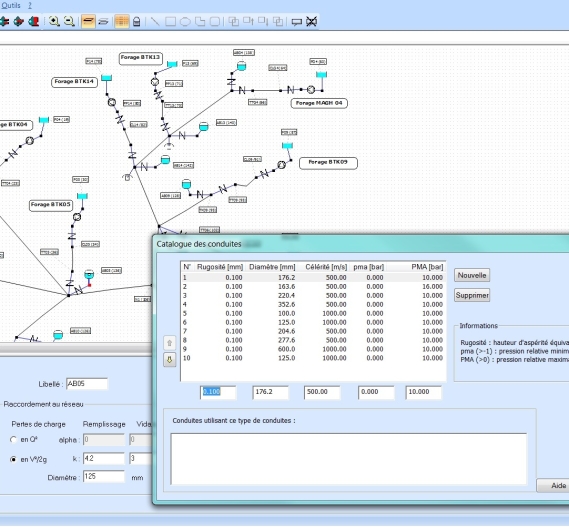The height and width of the screenshot is (527, 569).
Task: Click the padlock lock icon
Action: point(136,22)
